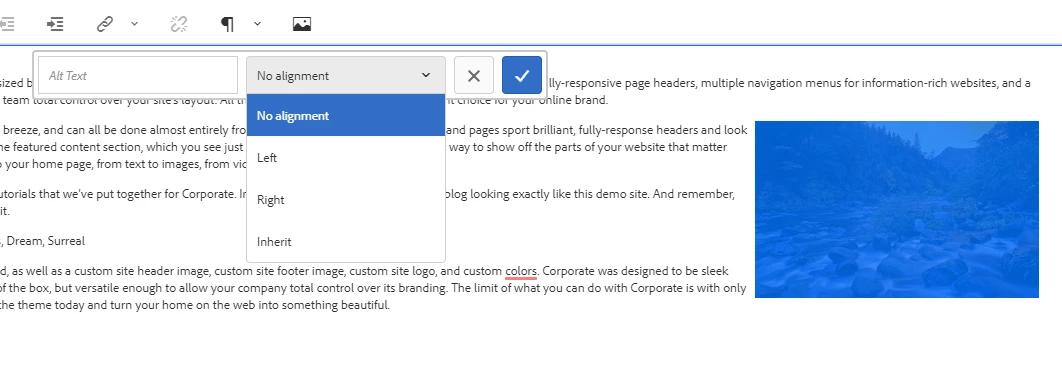This screenshot has height=380, width=1062.
Task: Select the highlighted river image
Action: click(x=897, y=209)
